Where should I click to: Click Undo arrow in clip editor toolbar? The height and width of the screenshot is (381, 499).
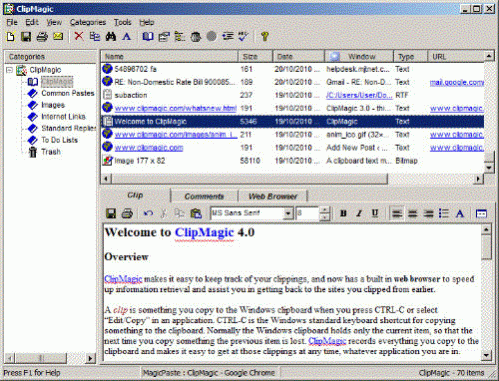coord(148,213)
